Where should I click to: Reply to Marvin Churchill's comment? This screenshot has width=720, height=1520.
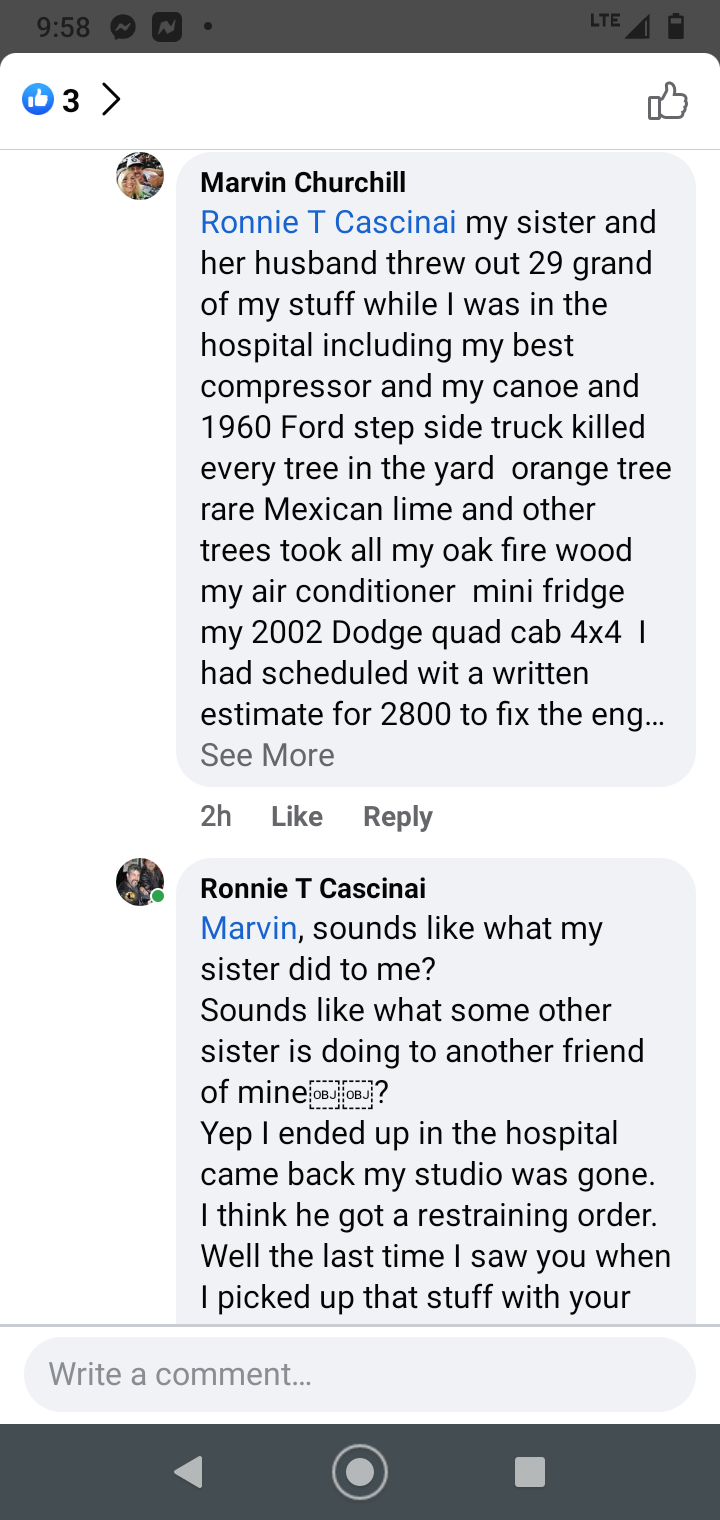[x=398, y=816]
